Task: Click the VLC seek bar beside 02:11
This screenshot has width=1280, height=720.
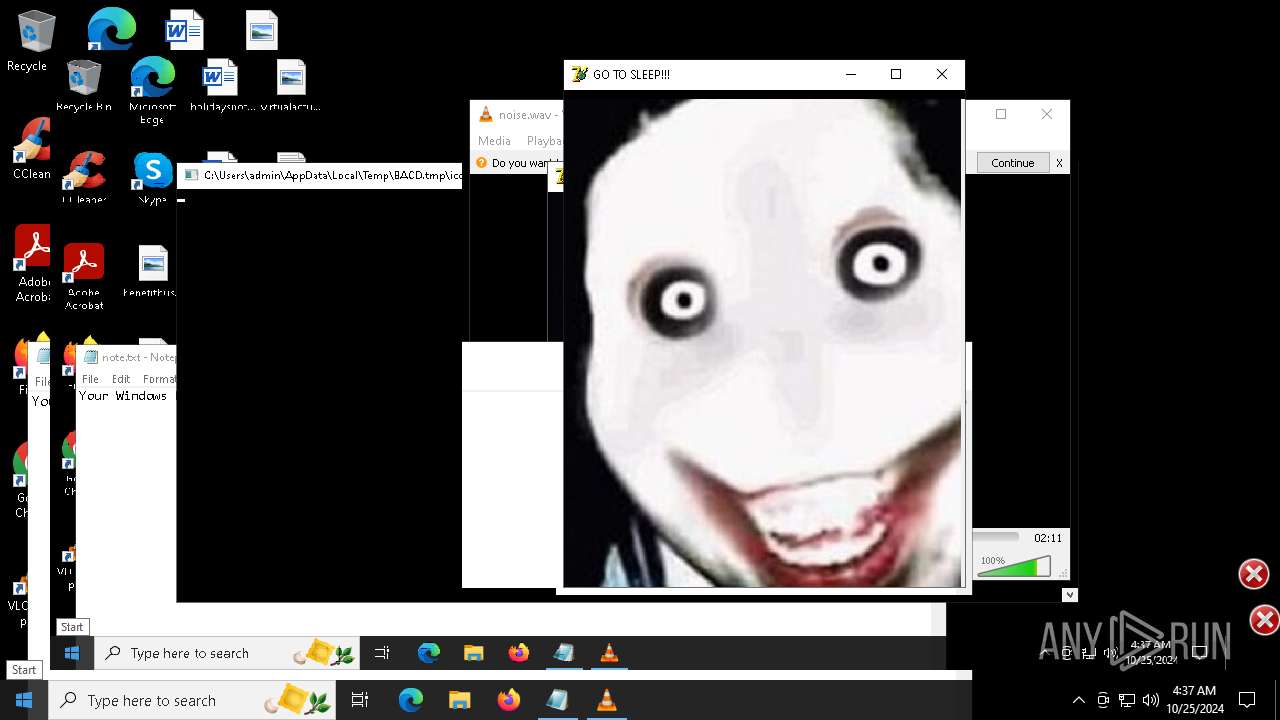Action: [996, 538]
